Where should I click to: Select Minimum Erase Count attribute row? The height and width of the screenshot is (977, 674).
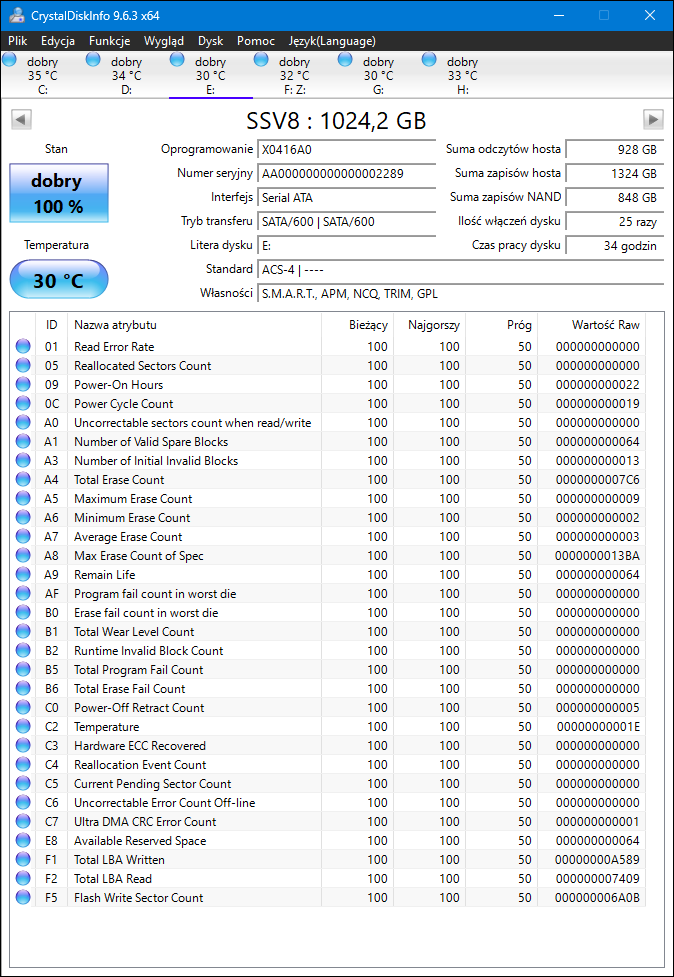point(328,518)
